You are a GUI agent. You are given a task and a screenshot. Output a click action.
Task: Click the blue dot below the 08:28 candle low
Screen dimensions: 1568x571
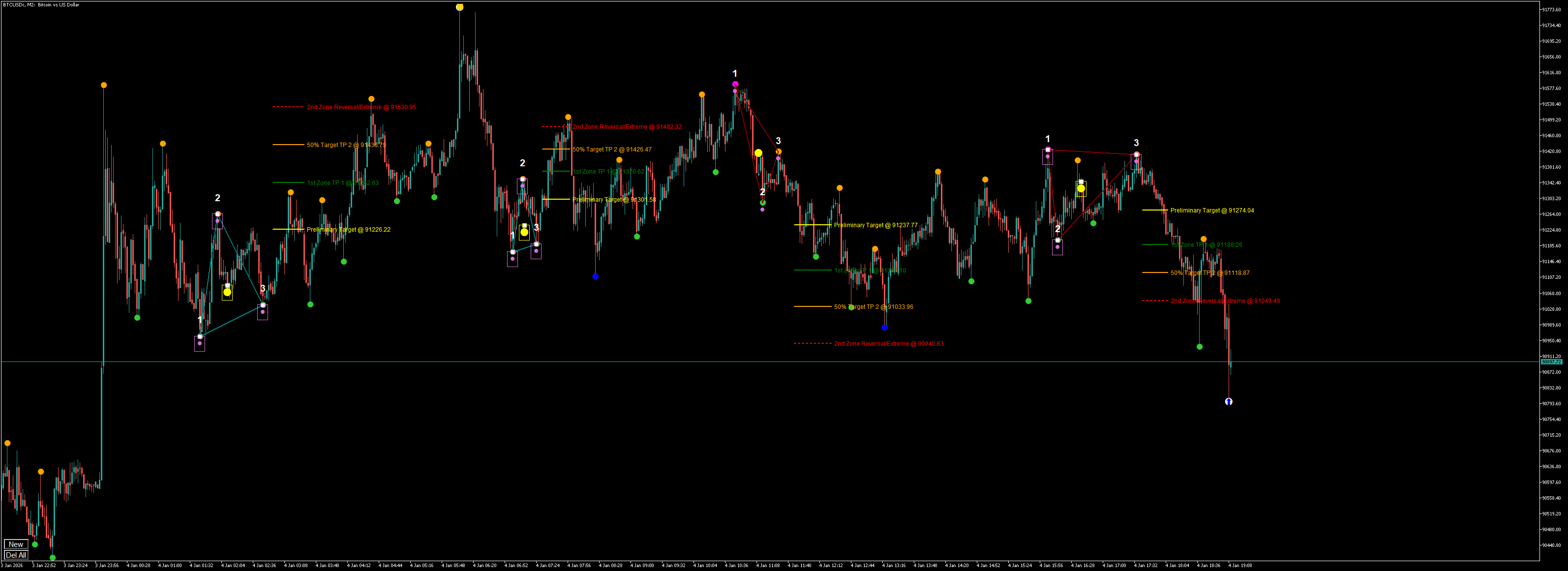(x=595, y=276)
